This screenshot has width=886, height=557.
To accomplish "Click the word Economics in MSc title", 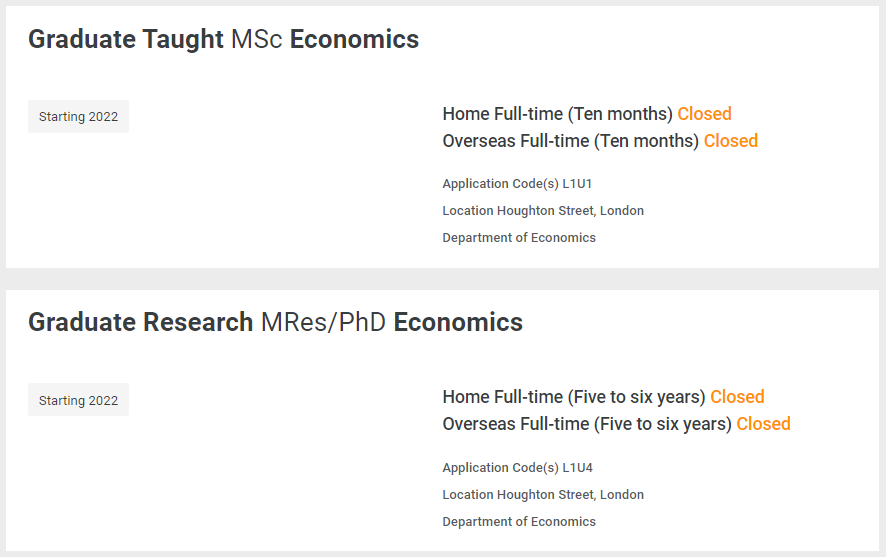I will pos(354,39).
